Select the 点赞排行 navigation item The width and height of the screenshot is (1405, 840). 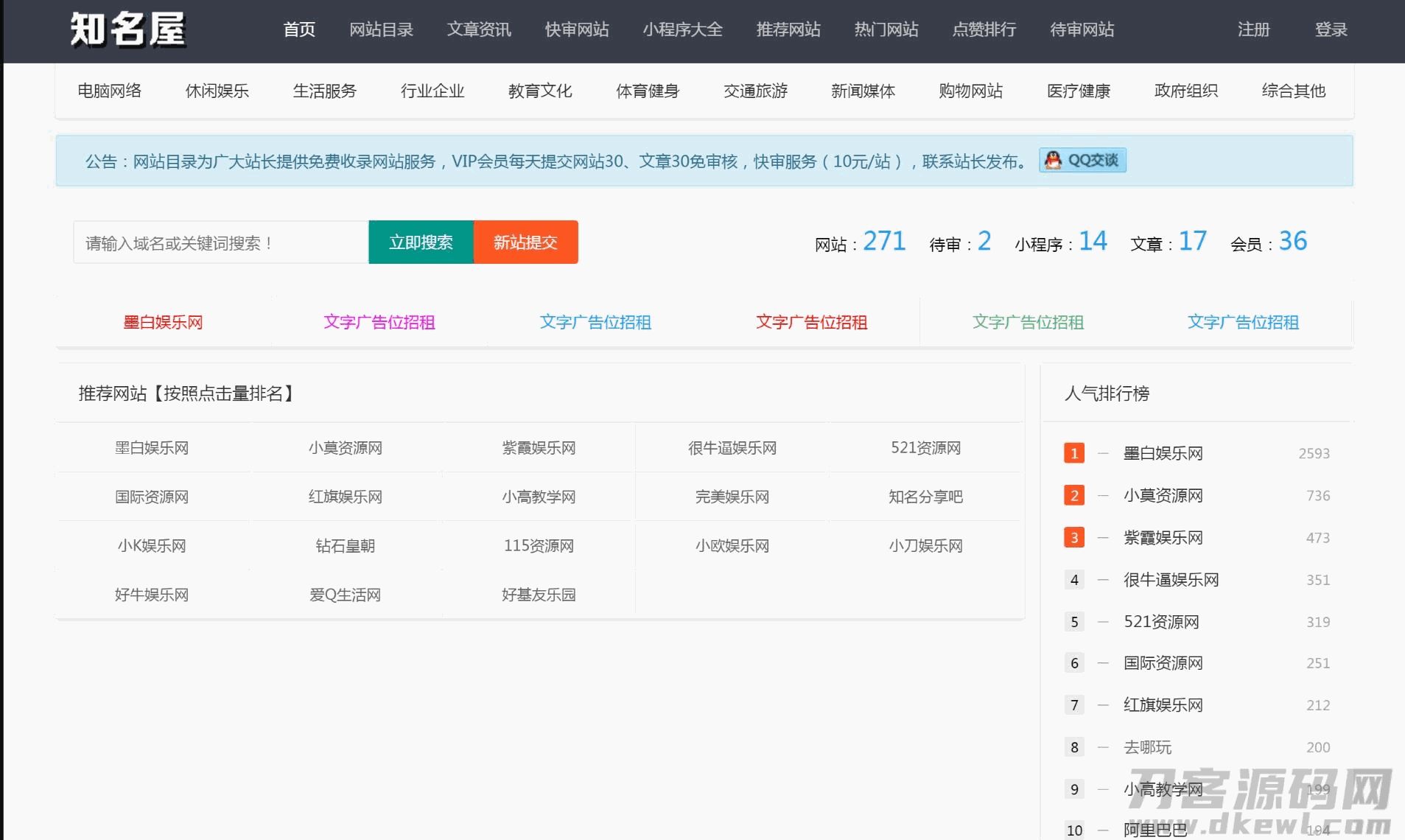(984, 29)
